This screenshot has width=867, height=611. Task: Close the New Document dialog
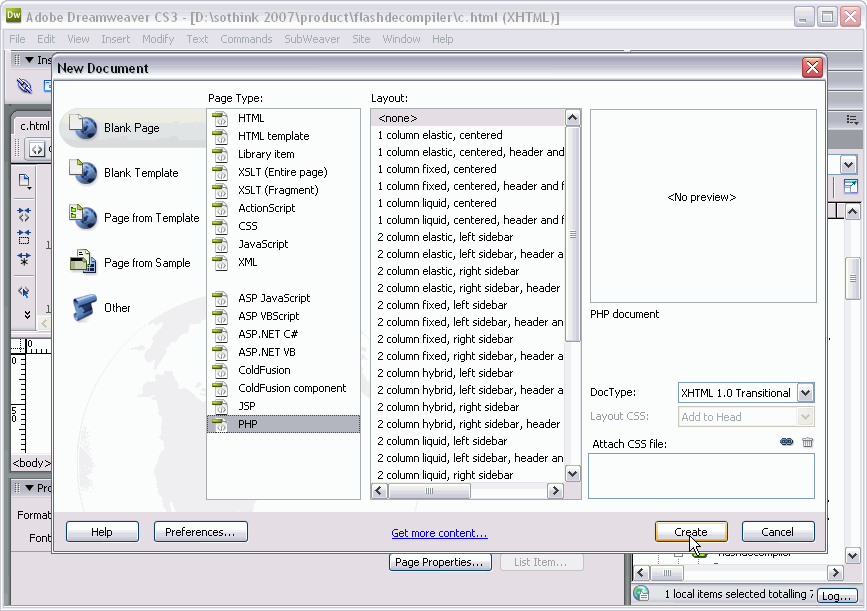tap(812, 67)
